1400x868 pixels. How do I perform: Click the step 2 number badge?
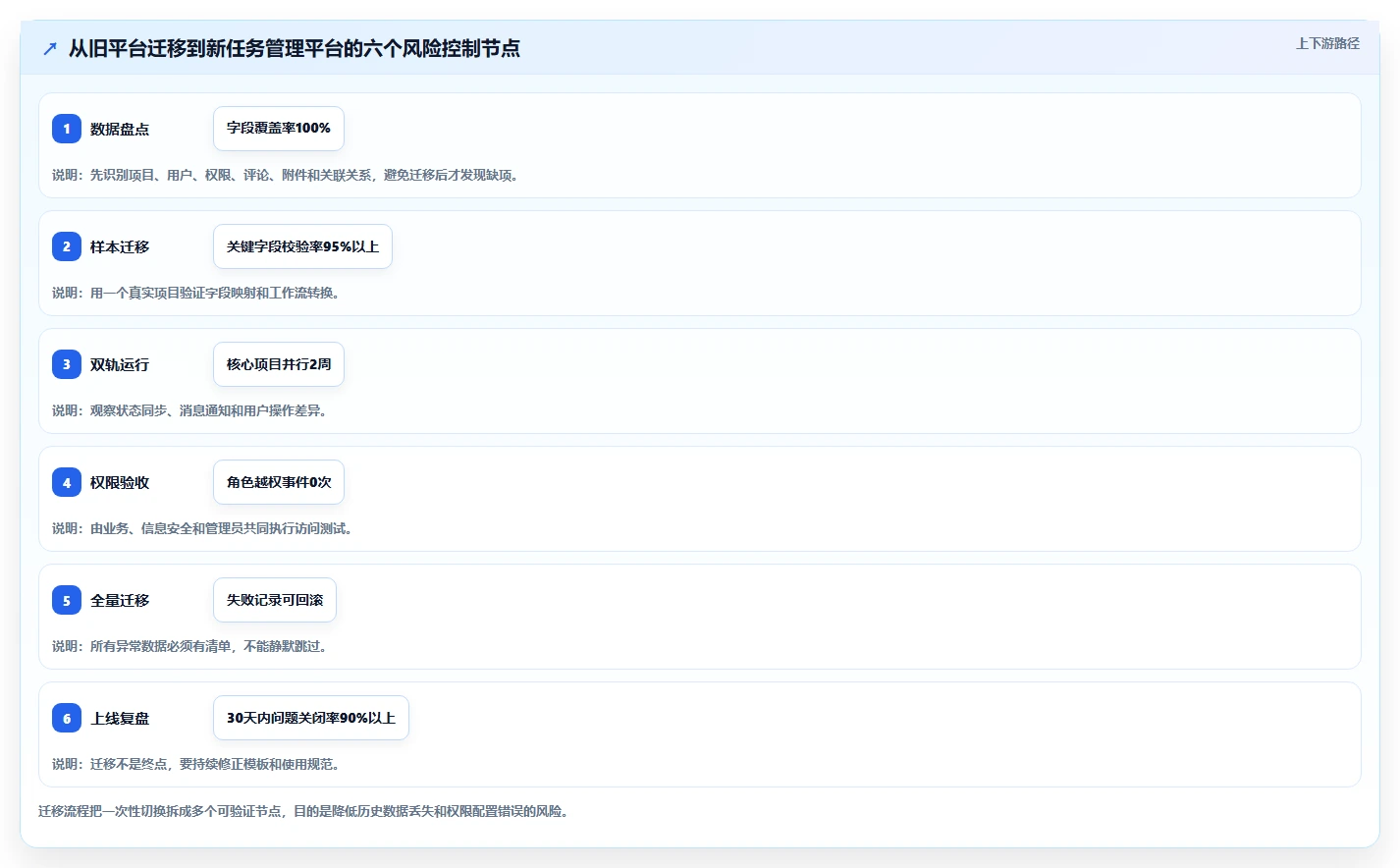67,246
